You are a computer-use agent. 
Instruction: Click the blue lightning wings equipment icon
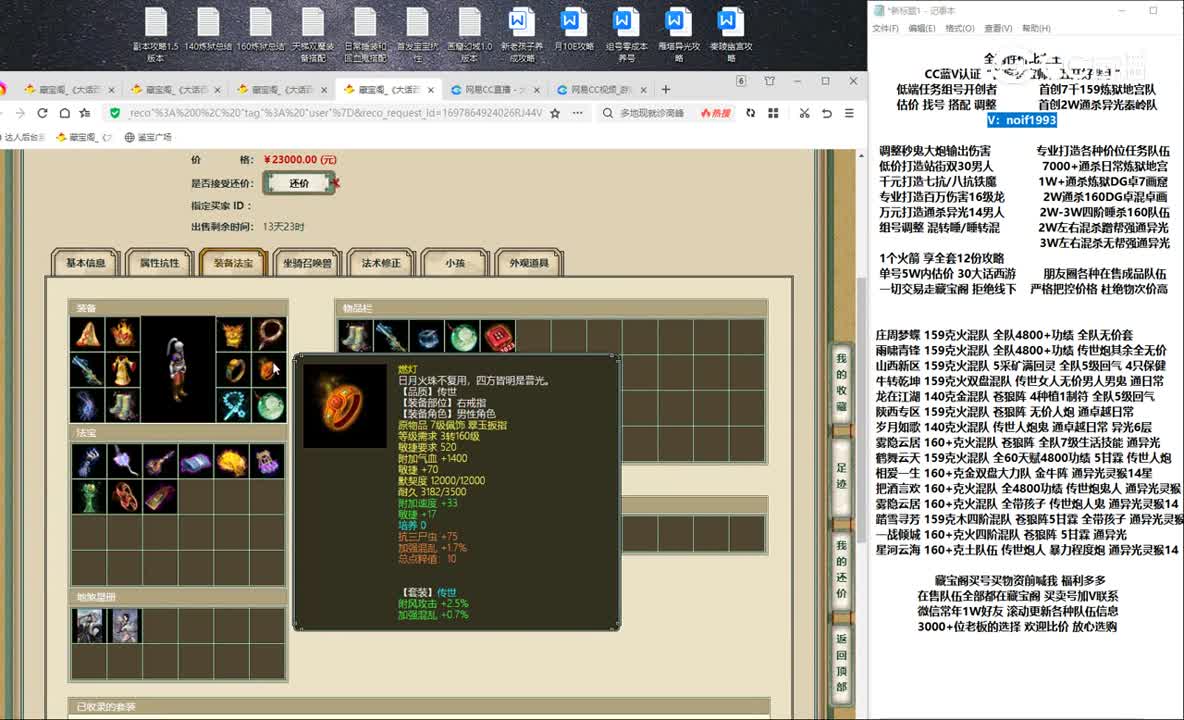[88, 405]
